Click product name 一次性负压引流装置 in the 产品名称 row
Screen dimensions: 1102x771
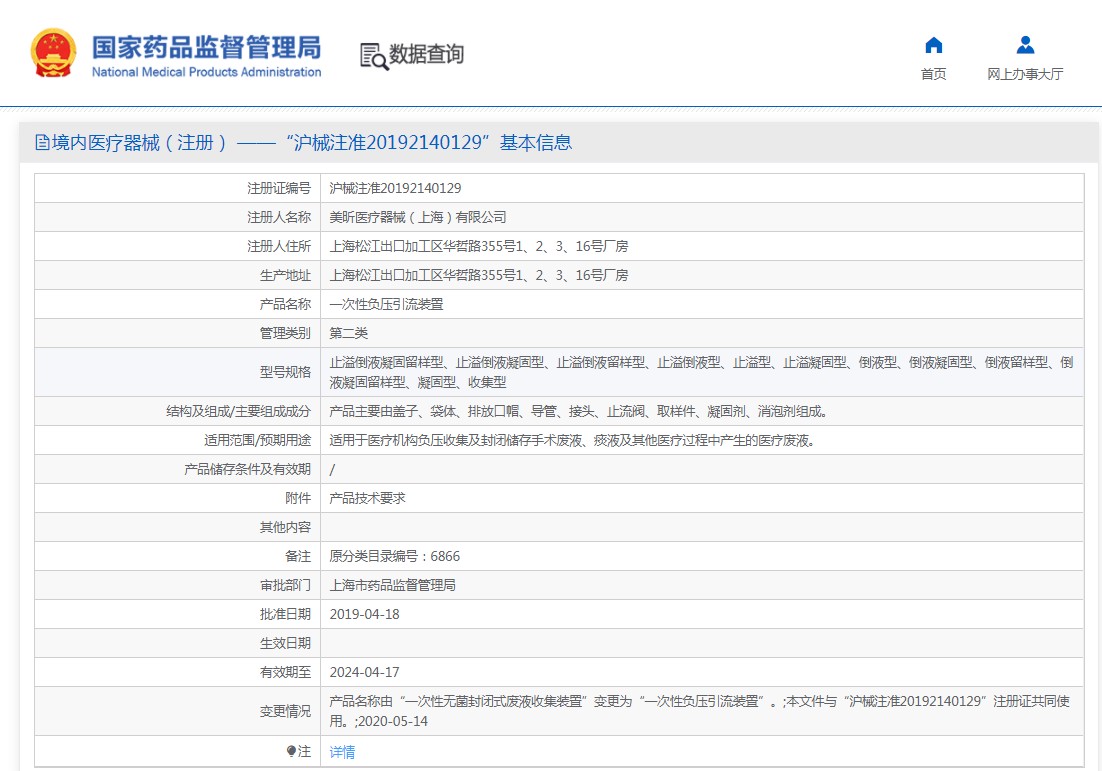[387, 304]
